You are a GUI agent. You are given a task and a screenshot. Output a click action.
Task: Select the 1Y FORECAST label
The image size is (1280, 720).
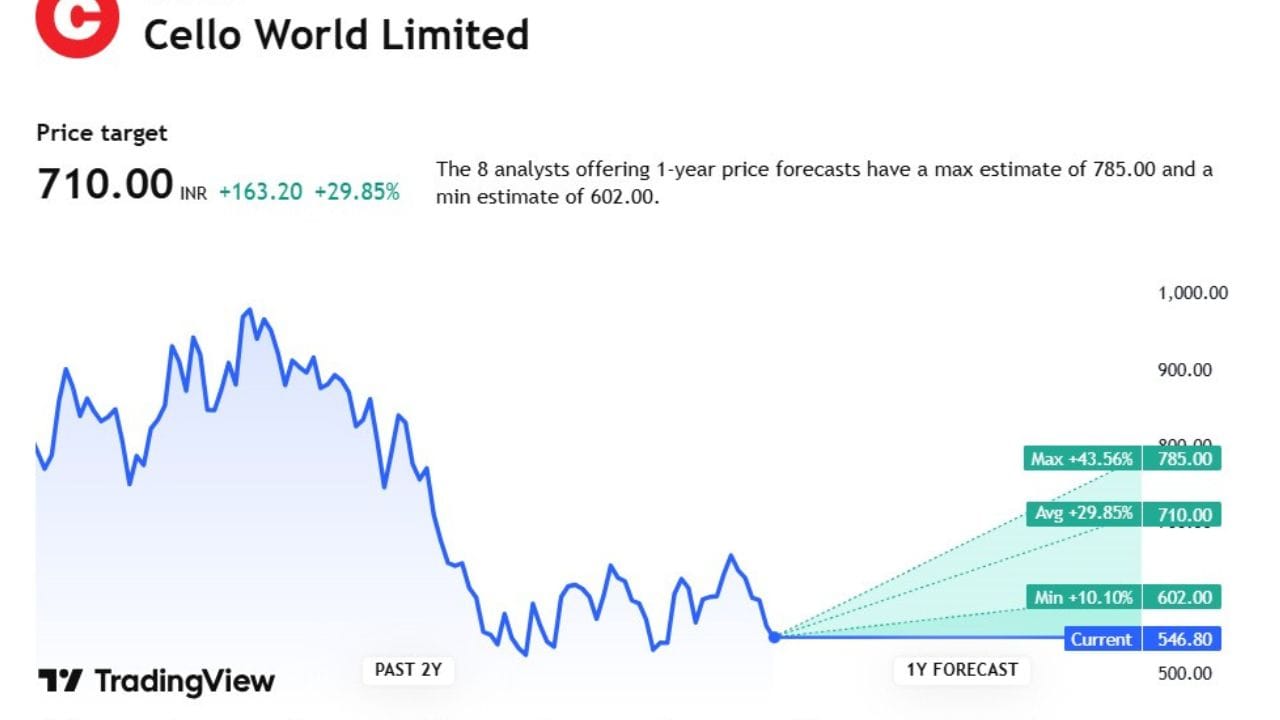pos(962,669)
